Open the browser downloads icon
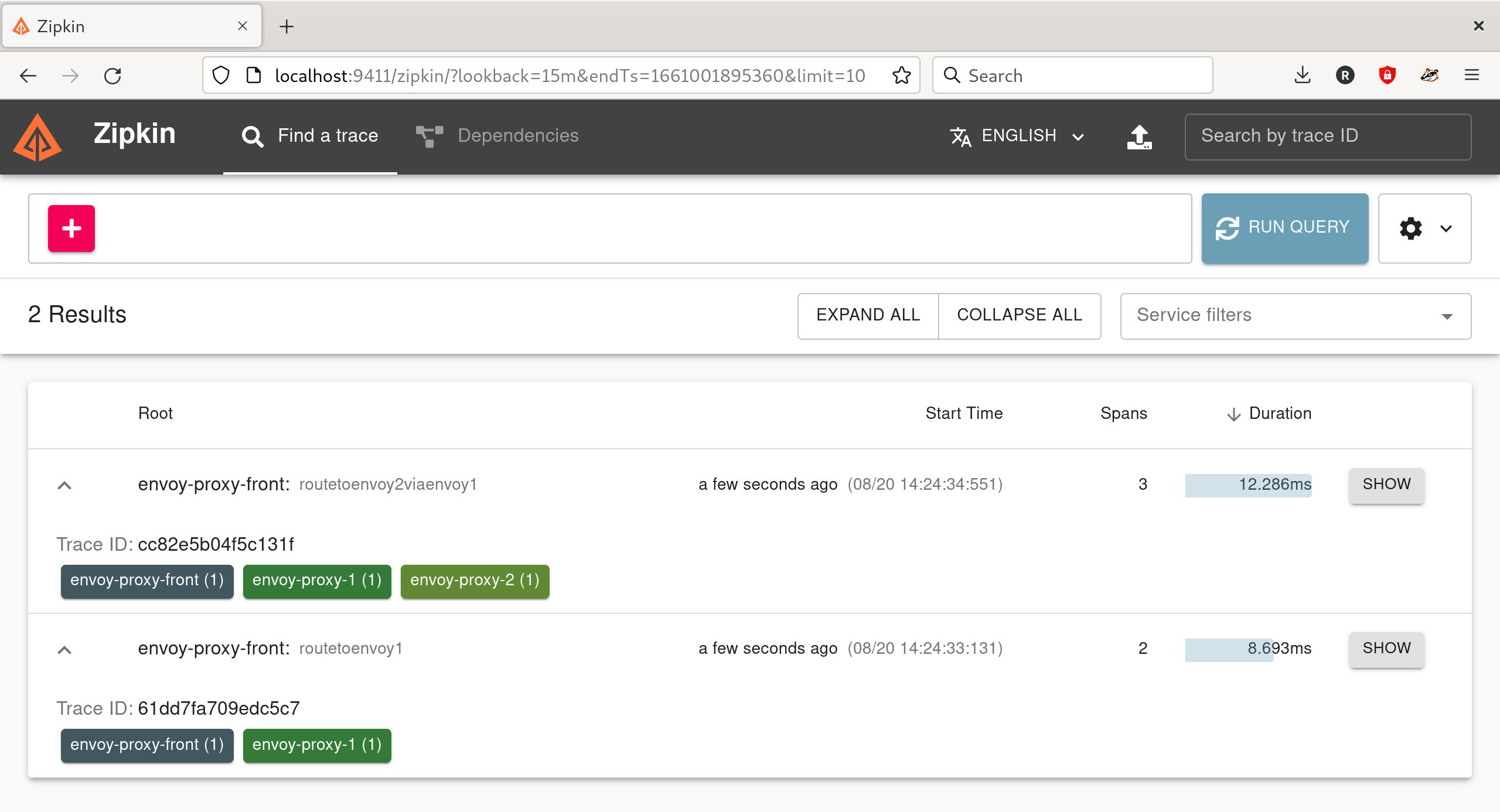Viewport: 1500px width, 812px height. click(x=1302, y=76)
